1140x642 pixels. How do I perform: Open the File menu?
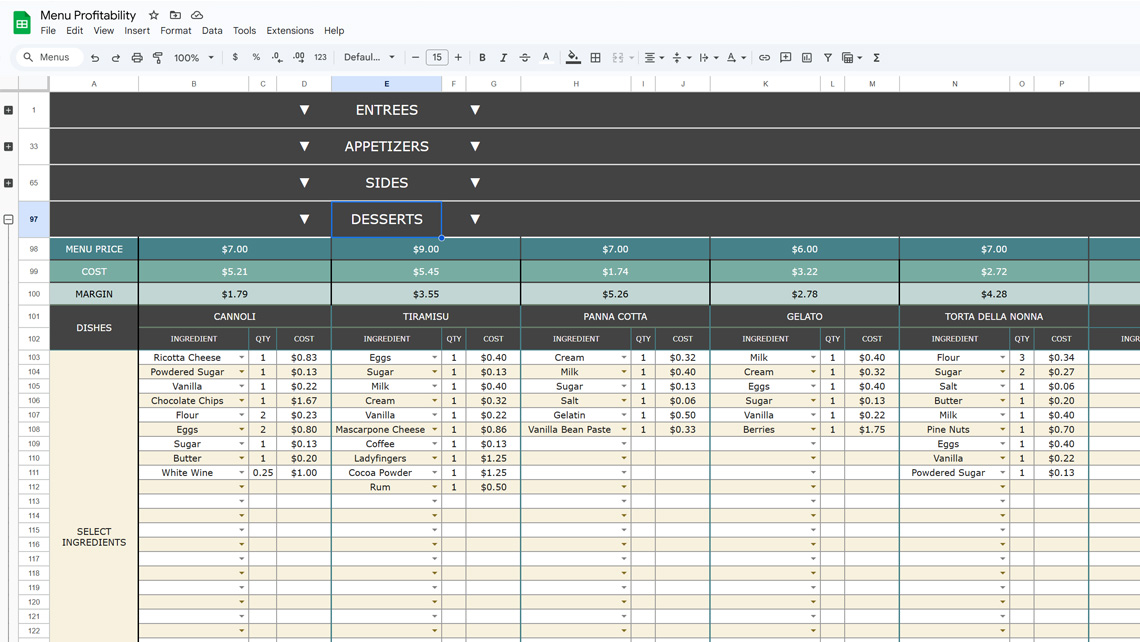click(48, 31)
